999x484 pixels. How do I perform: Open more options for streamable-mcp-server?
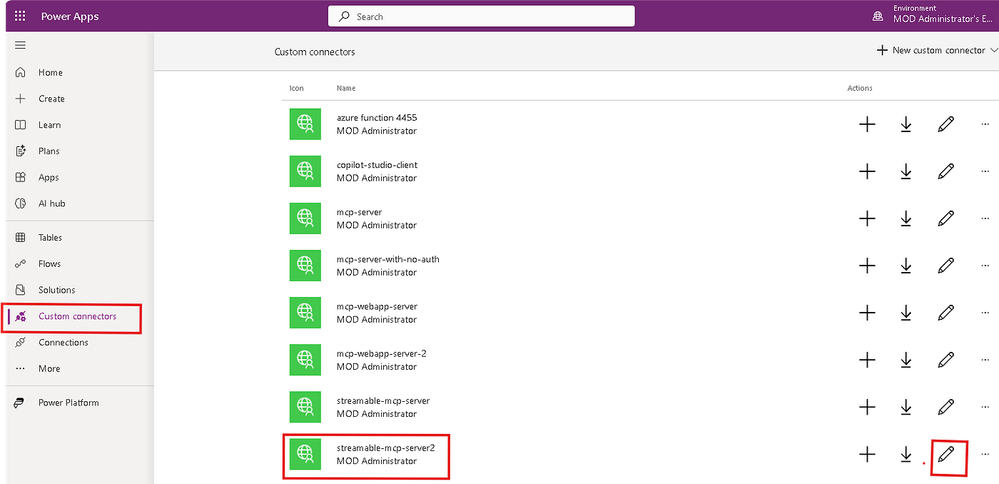pos(985,408)
